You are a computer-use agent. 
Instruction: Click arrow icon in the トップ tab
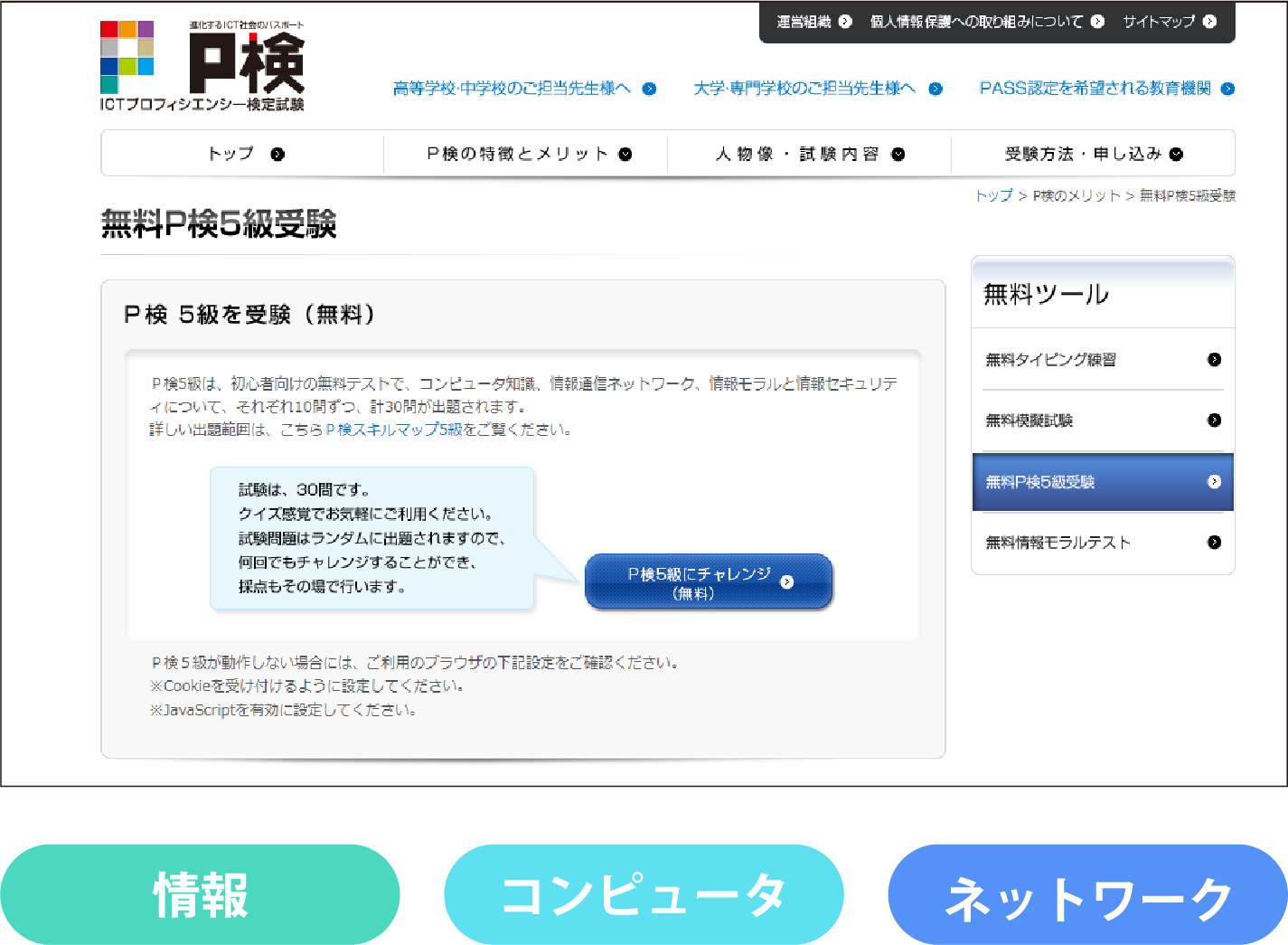pyautogui.click(x=277, y=155)
